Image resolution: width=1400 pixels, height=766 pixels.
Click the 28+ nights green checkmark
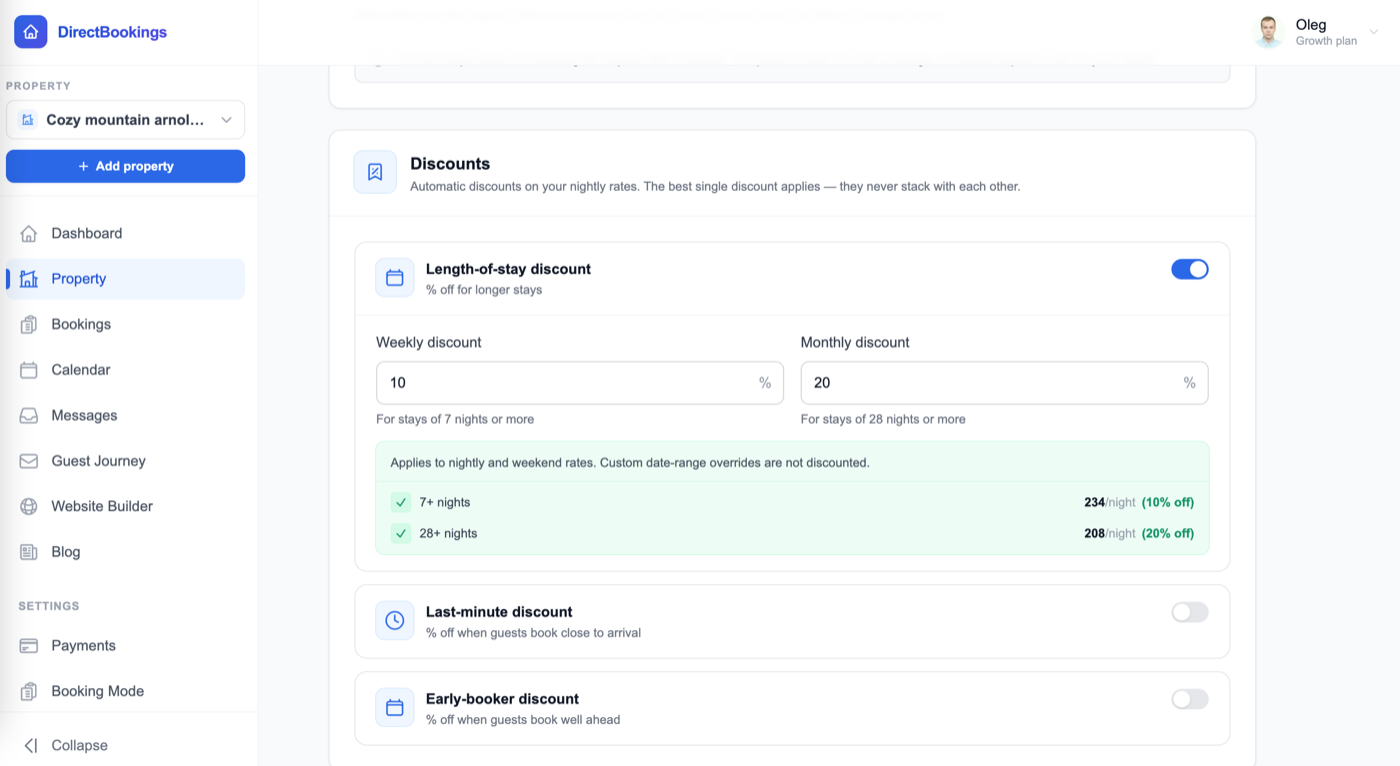pyautogui.click(x=401, y=533)
